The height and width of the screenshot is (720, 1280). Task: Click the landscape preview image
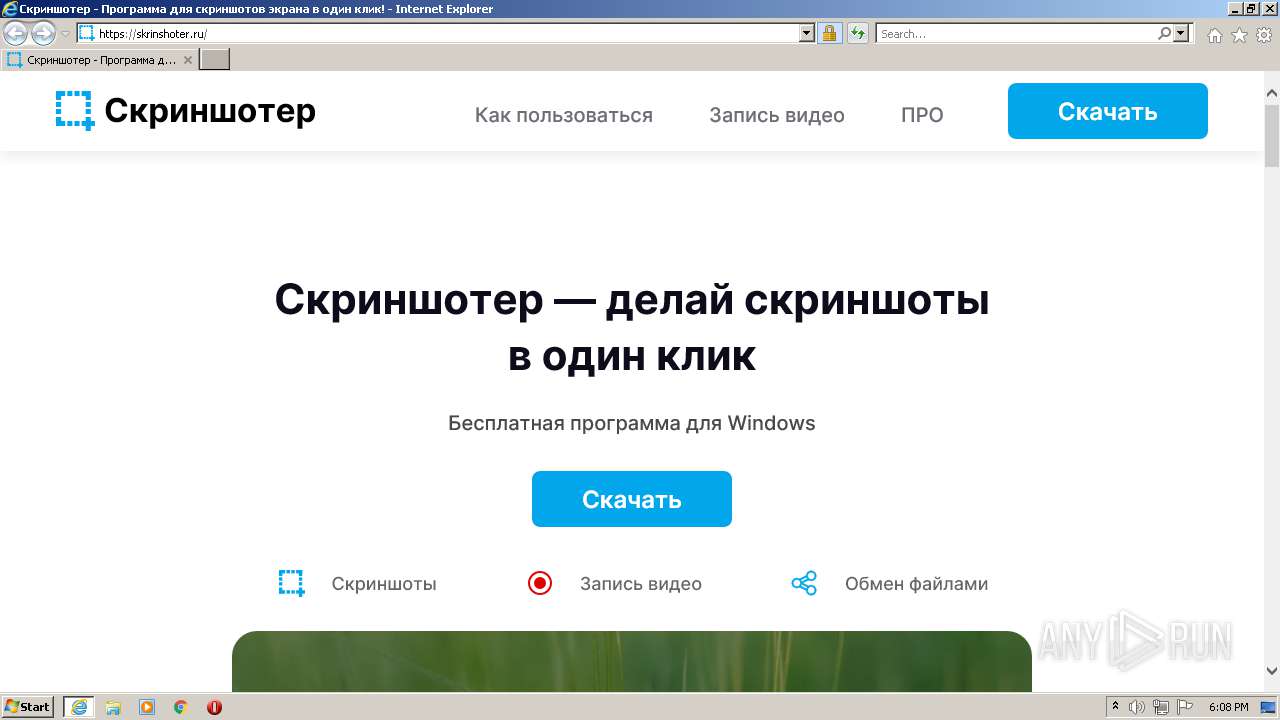coord(631,661)
